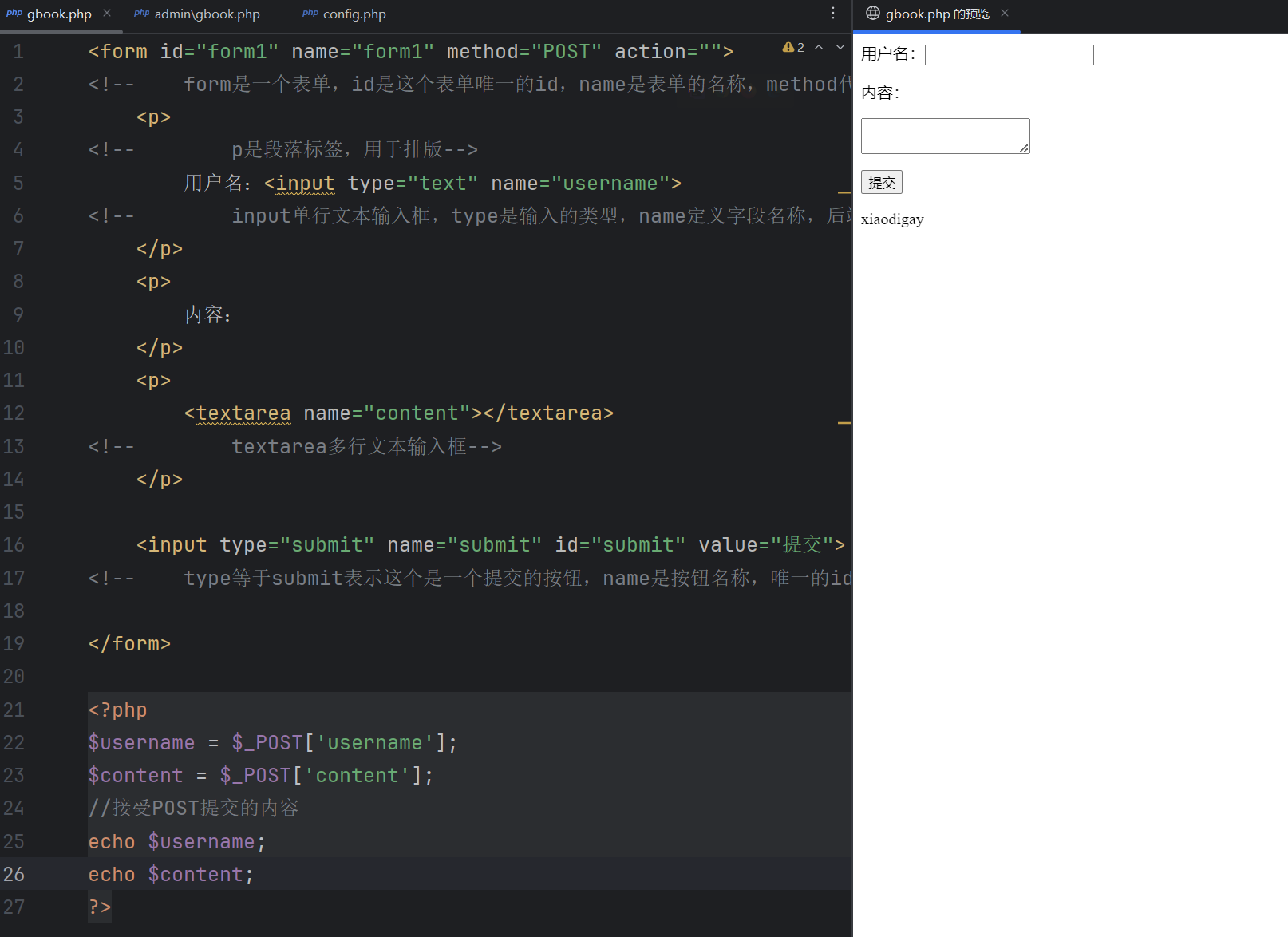
Task: Go to next highlighted error arrow
Action: click(840, 47)
